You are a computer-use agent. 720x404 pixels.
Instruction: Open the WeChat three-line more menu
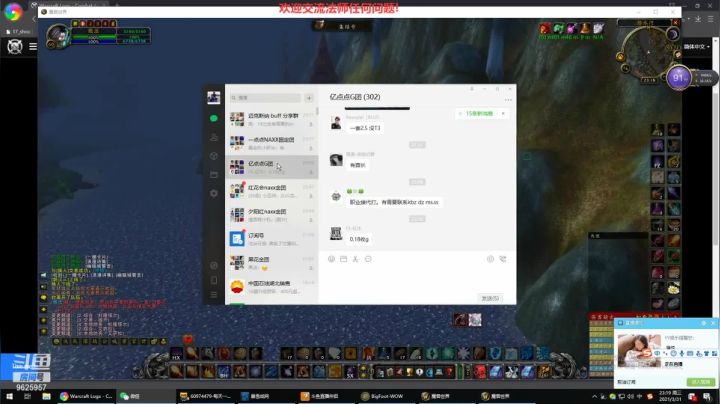pyautogui.click(x=214, y=295)
